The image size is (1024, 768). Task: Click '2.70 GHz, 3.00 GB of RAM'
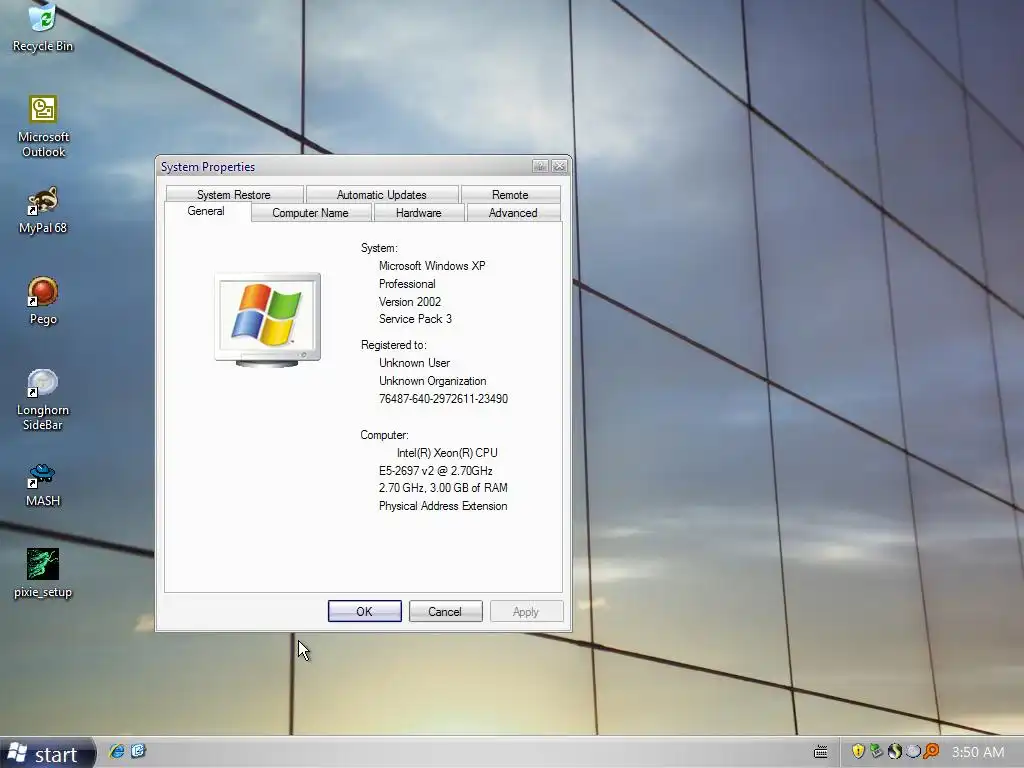(443, 488)
